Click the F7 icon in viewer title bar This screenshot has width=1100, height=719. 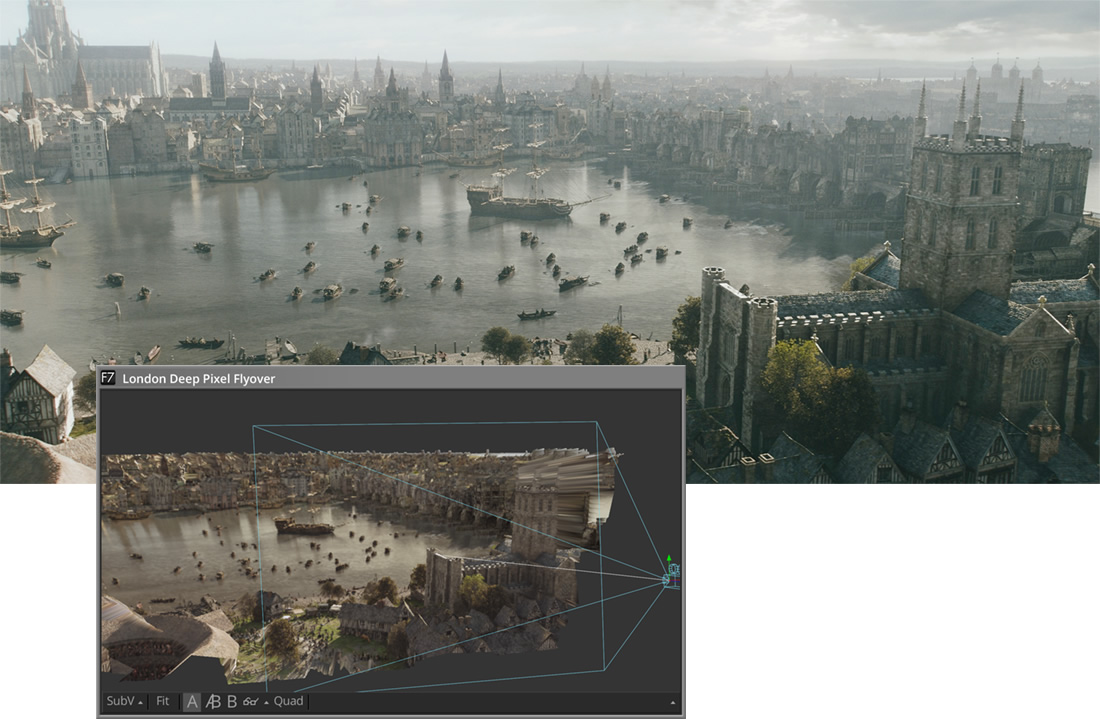click(x=108, y=379)
